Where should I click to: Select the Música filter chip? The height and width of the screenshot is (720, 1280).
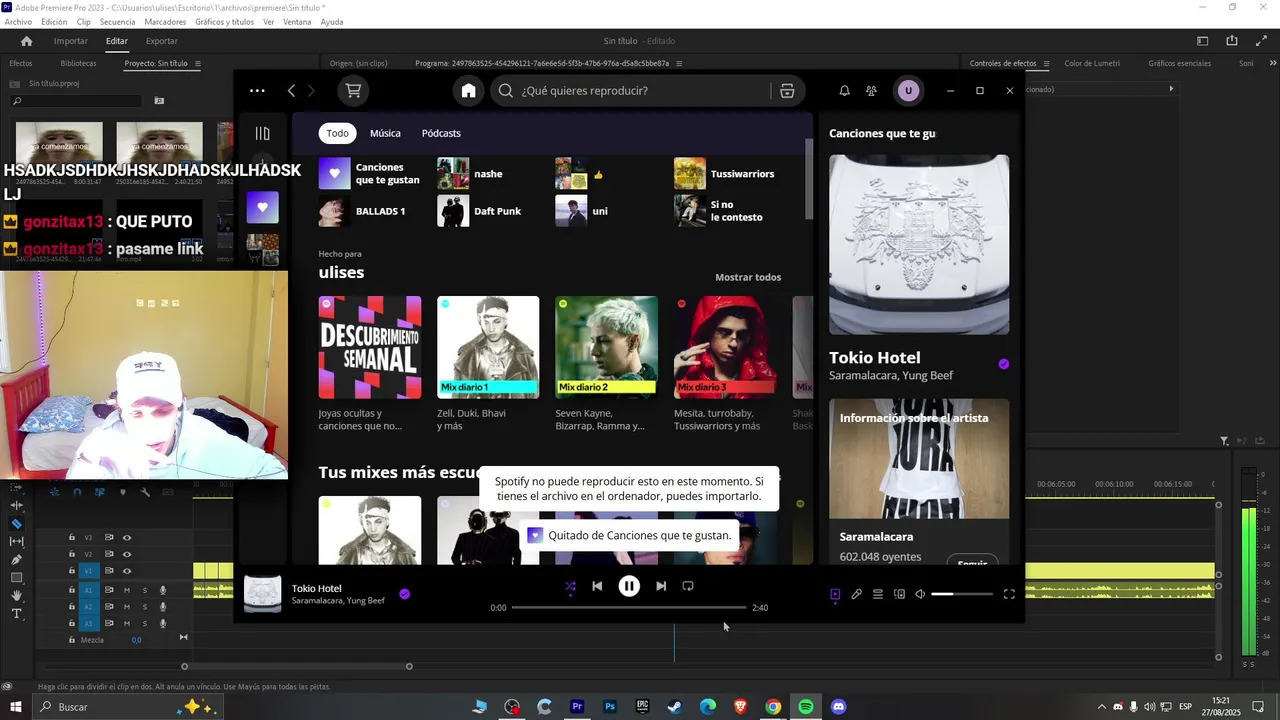click(385, 133)
